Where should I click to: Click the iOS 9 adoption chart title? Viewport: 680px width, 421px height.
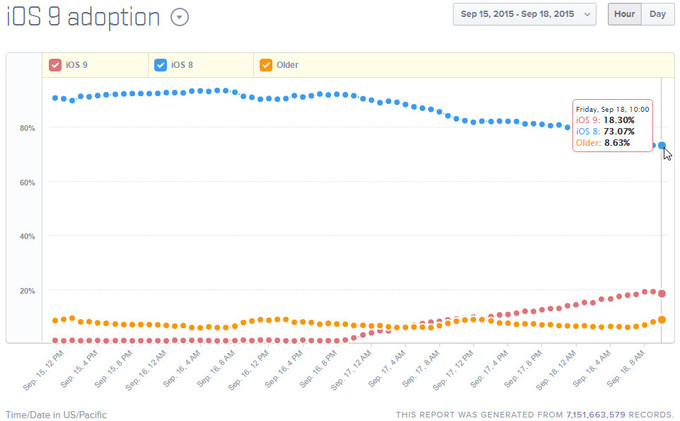click(83, 17)
